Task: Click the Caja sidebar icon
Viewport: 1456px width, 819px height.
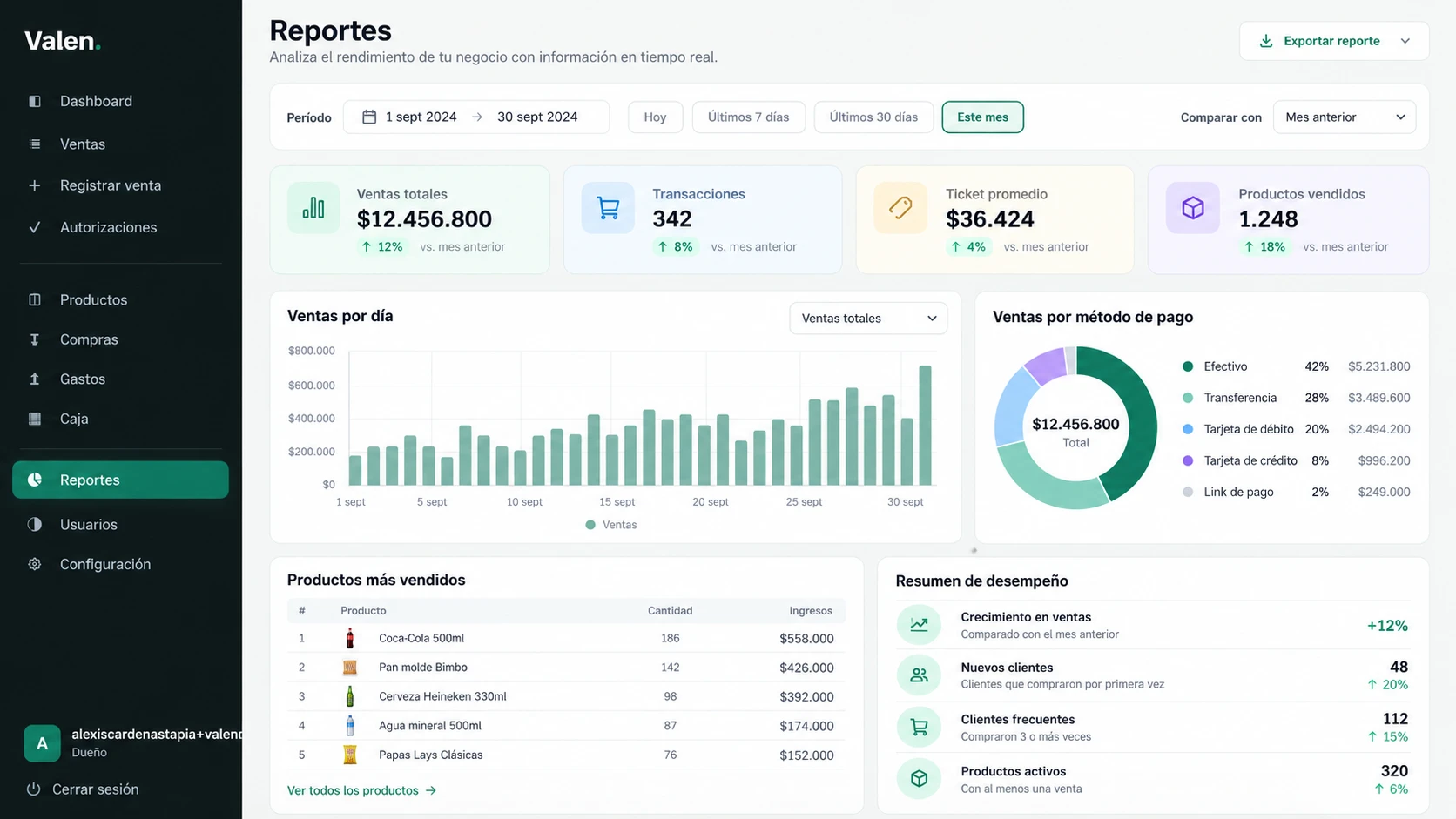Action: [x=35, y=419]
